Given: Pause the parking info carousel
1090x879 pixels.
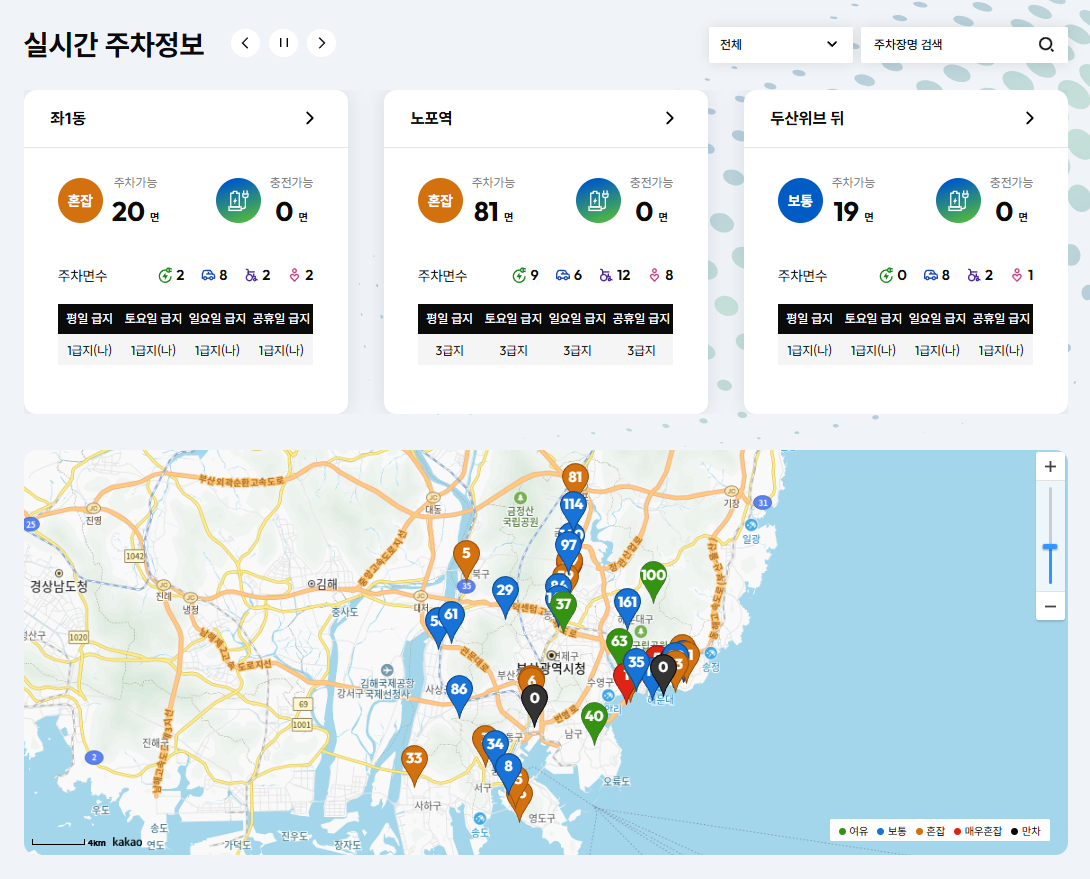Looking at the screenshot, I should pos(284,43).
